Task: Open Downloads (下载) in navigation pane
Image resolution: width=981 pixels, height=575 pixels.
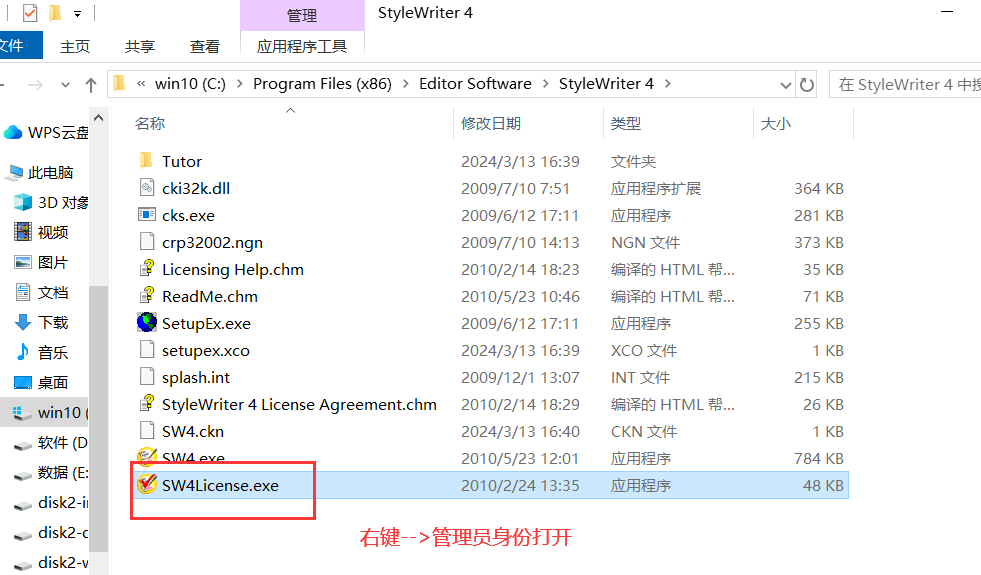Action: (x=41, y=322)
